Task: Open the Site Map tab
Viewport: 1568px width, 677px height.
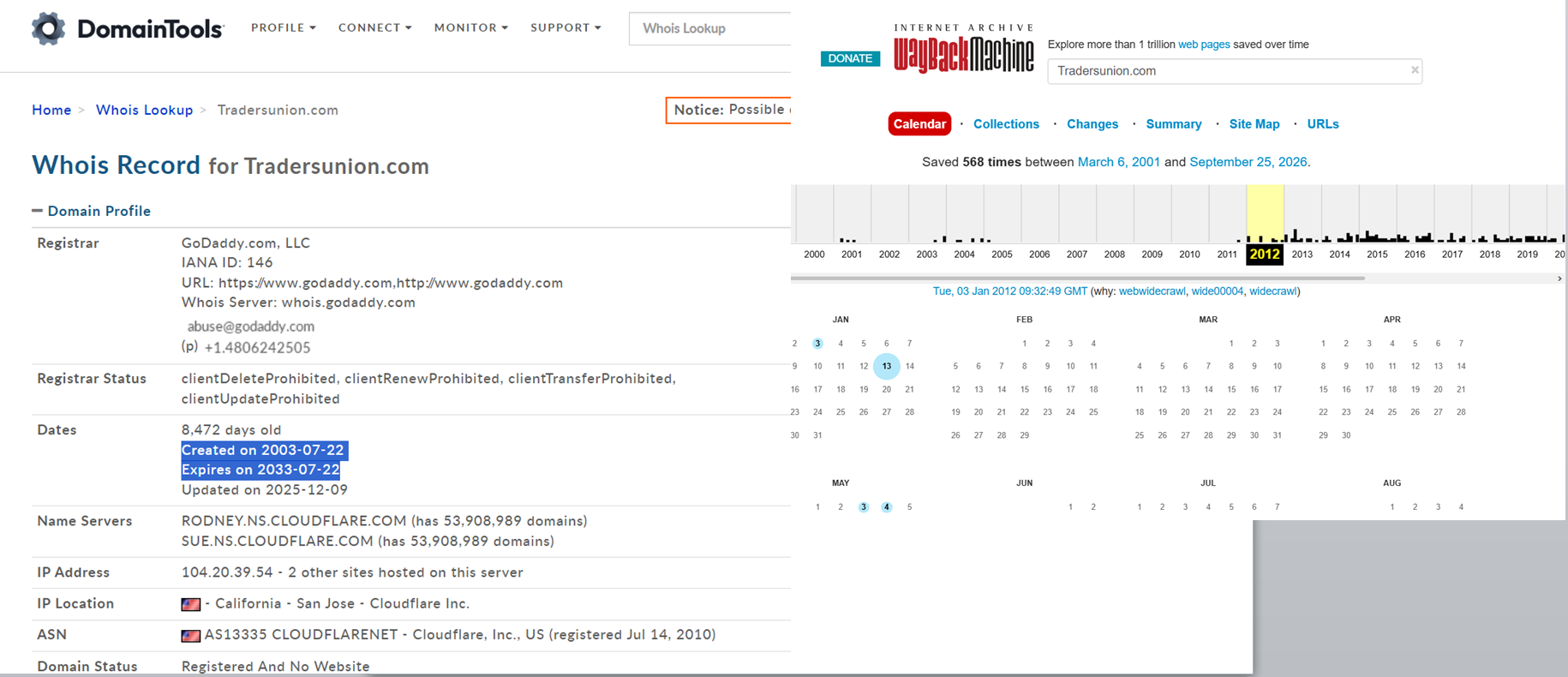Action: tap(1254, 124)
